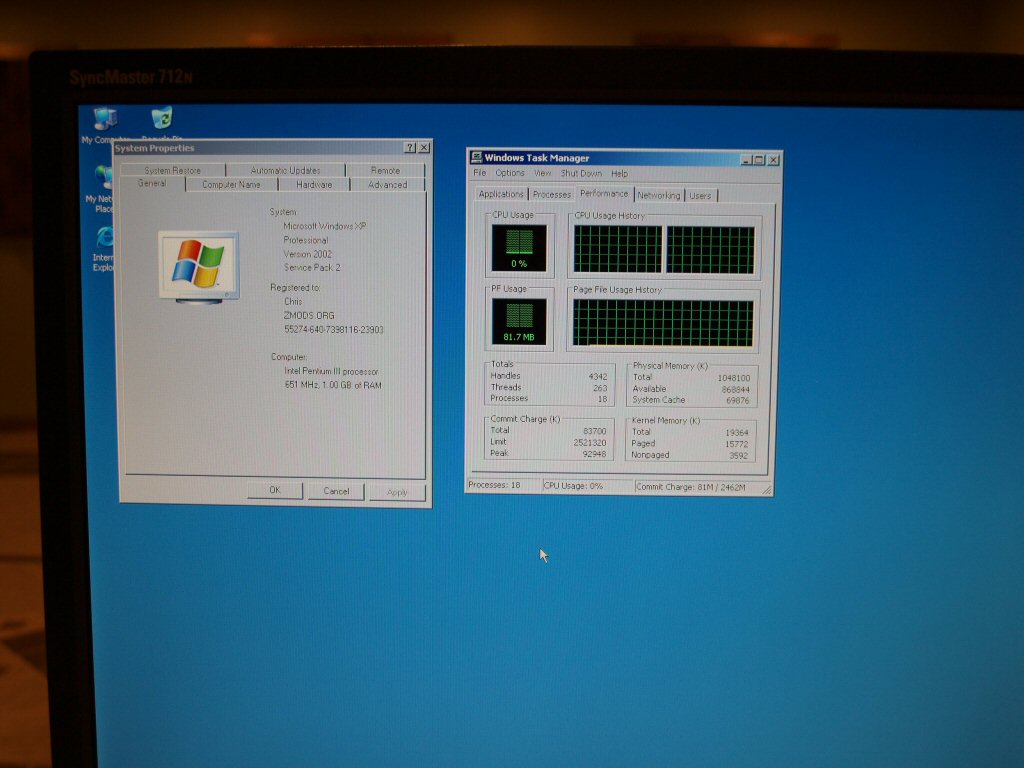Click Kernel Memory Nonpaged value 3592

739,456
